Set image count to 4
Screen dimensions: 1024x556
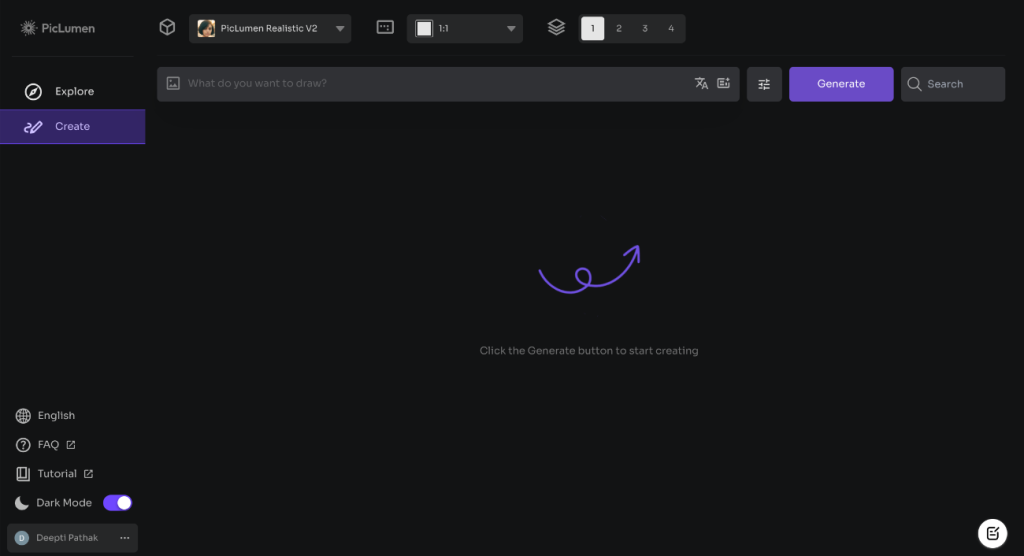(670, 29)
